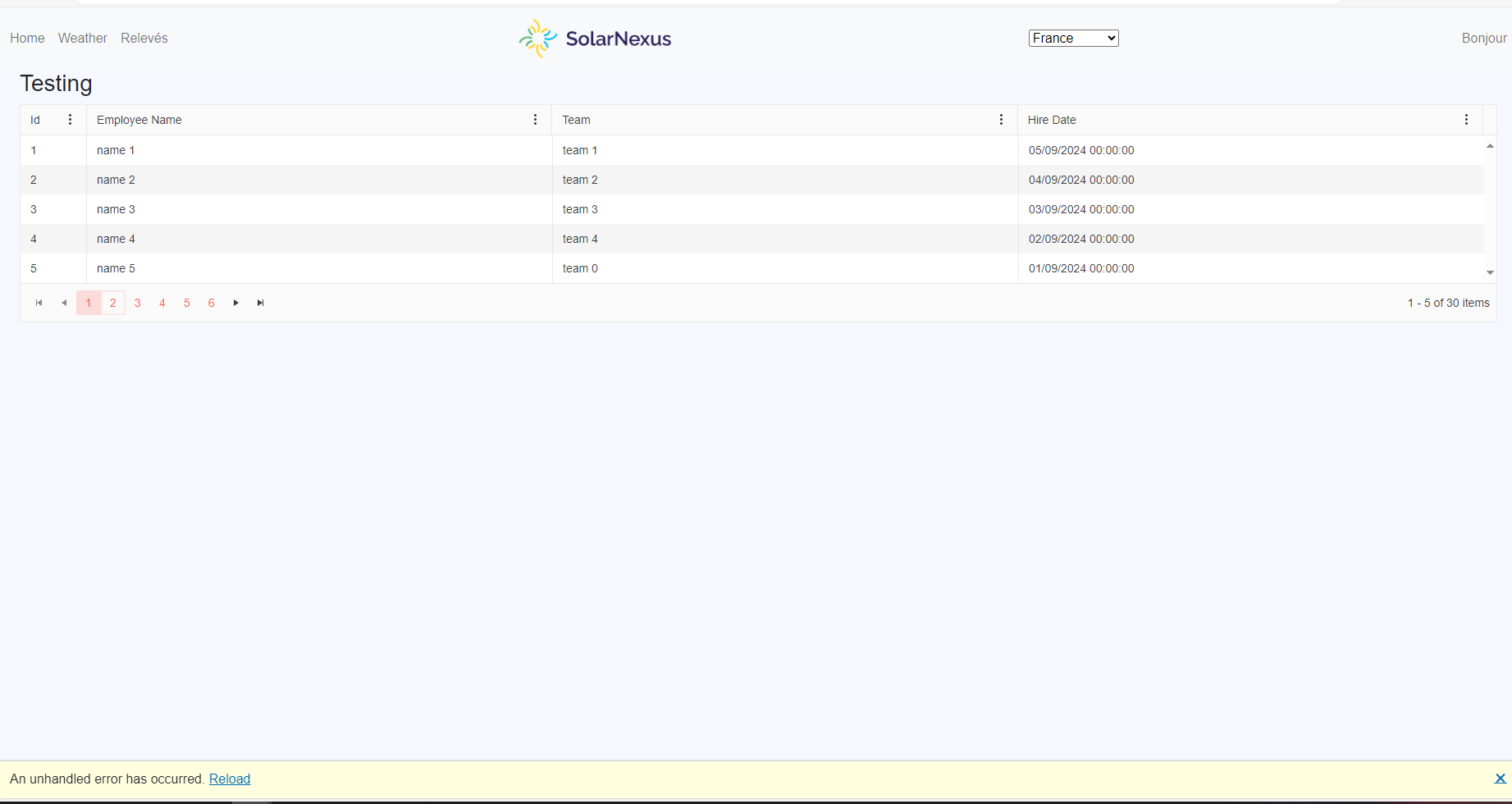Screen dimensions: 1512x804
Task: Go to the next grid page
Action: [x=236, y=303]
